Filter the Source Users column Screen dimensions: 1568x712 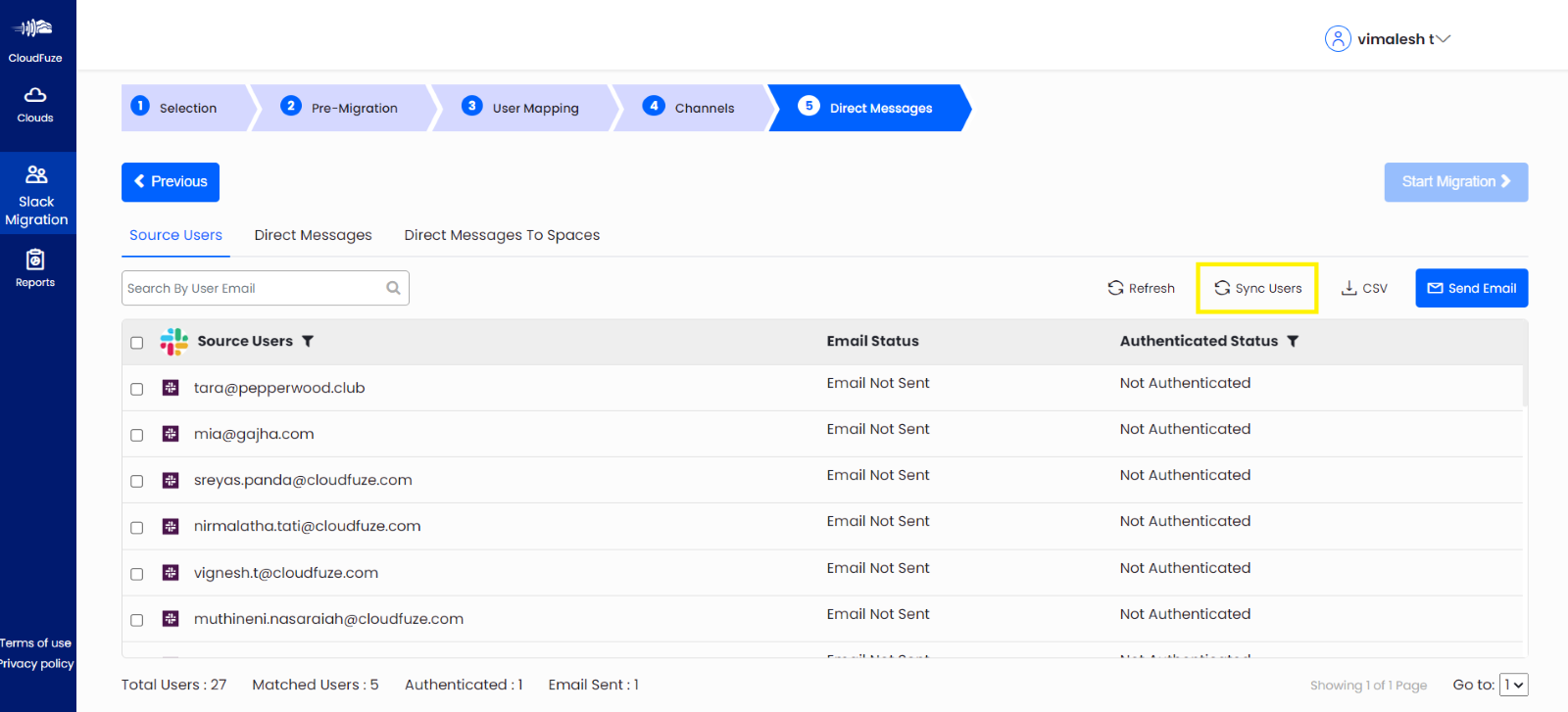point(308,341)
